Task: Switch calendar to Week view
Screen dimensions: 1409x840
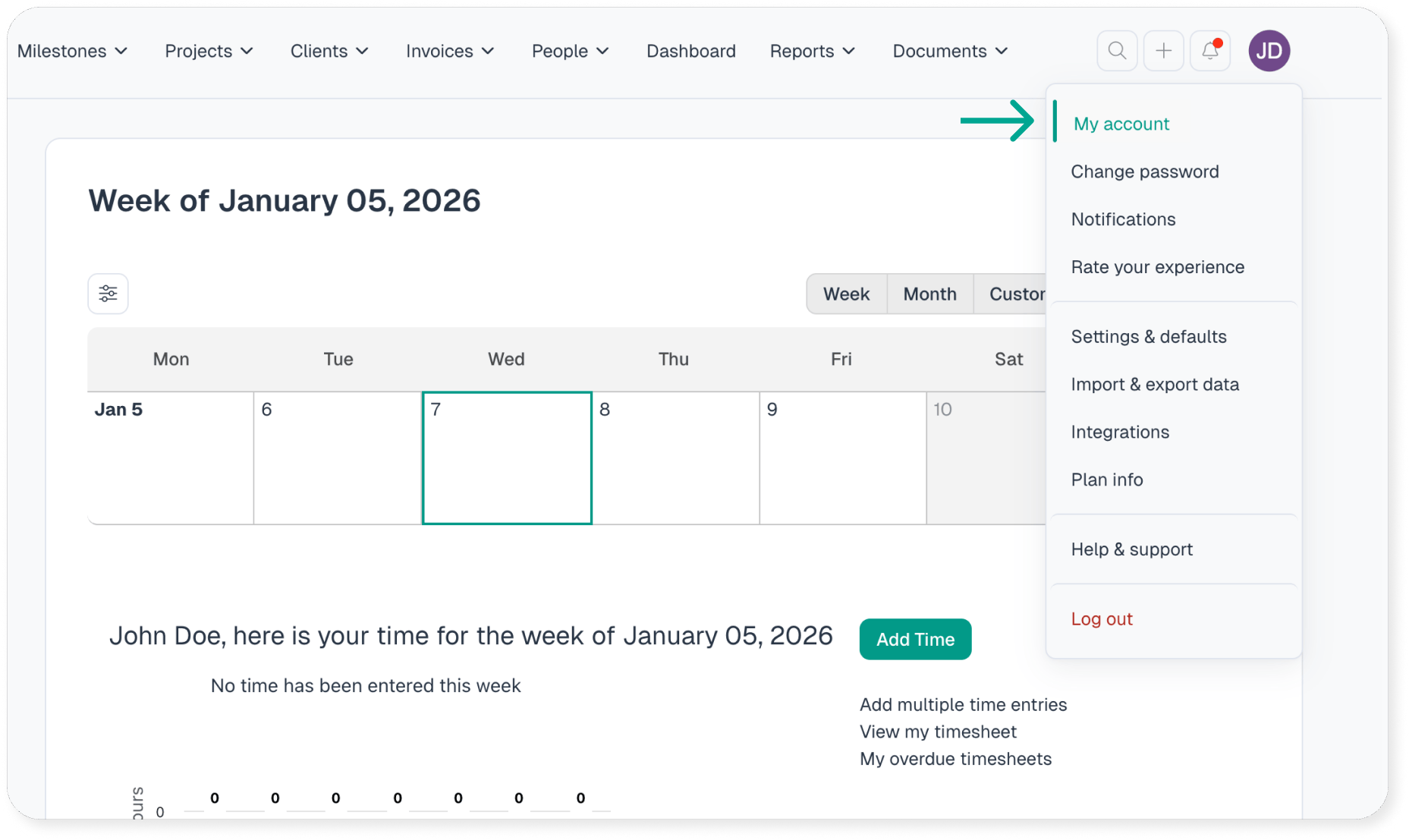Action: [846, 294]
